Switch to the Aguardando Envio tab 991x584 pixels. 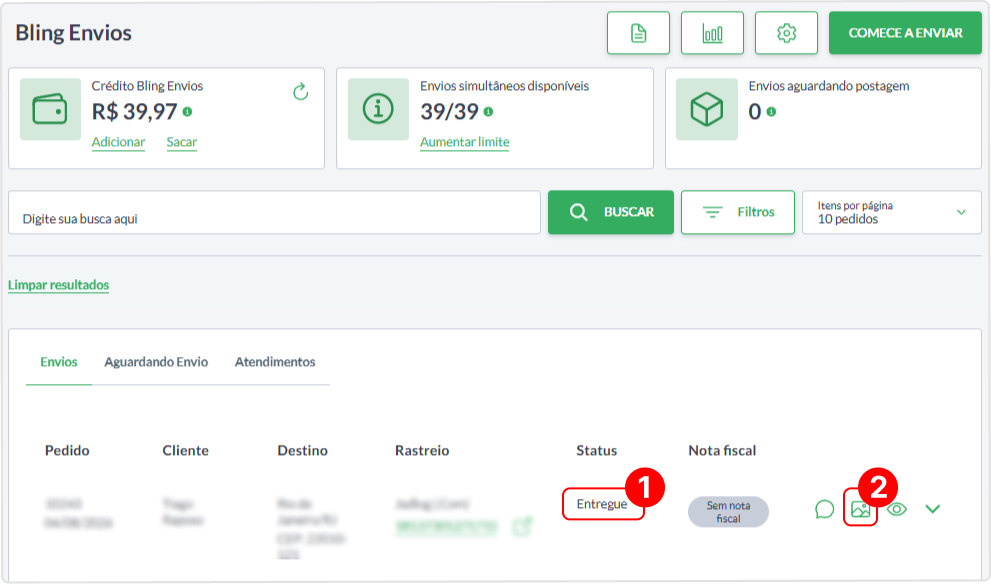point(156,362)
